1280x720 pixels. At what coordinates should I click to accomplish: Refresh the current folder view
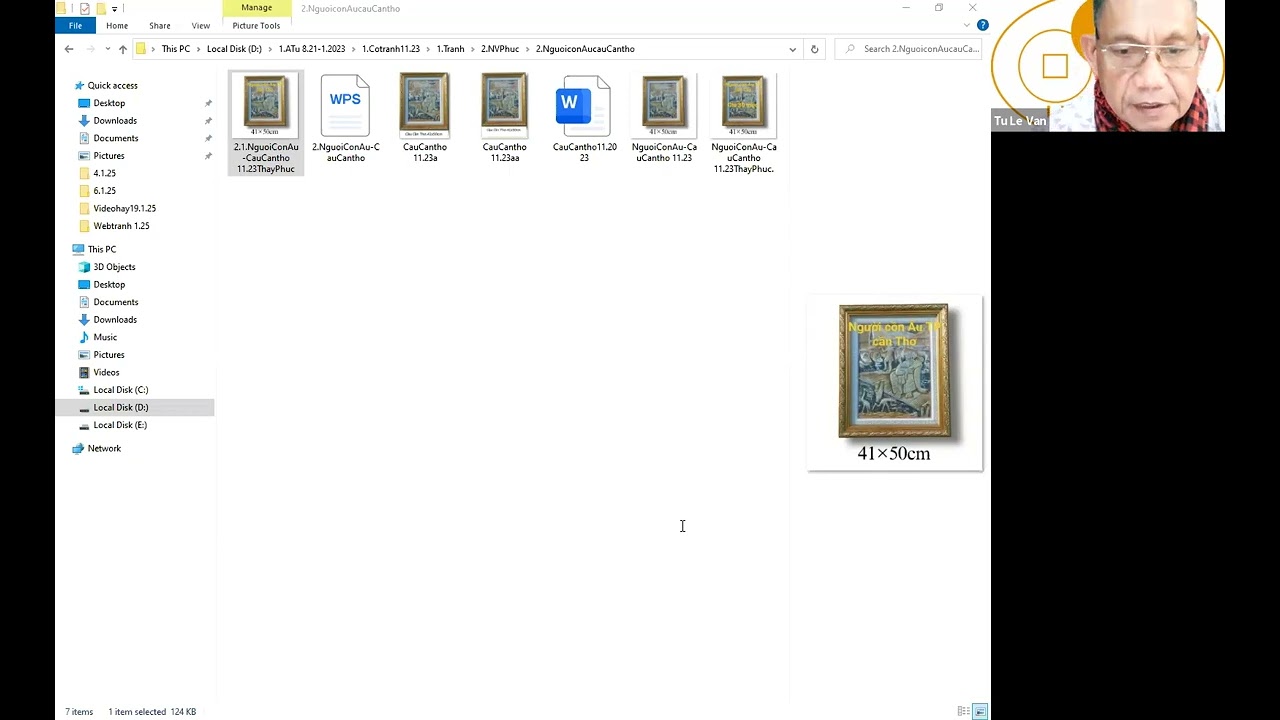(x=814, y=49)
